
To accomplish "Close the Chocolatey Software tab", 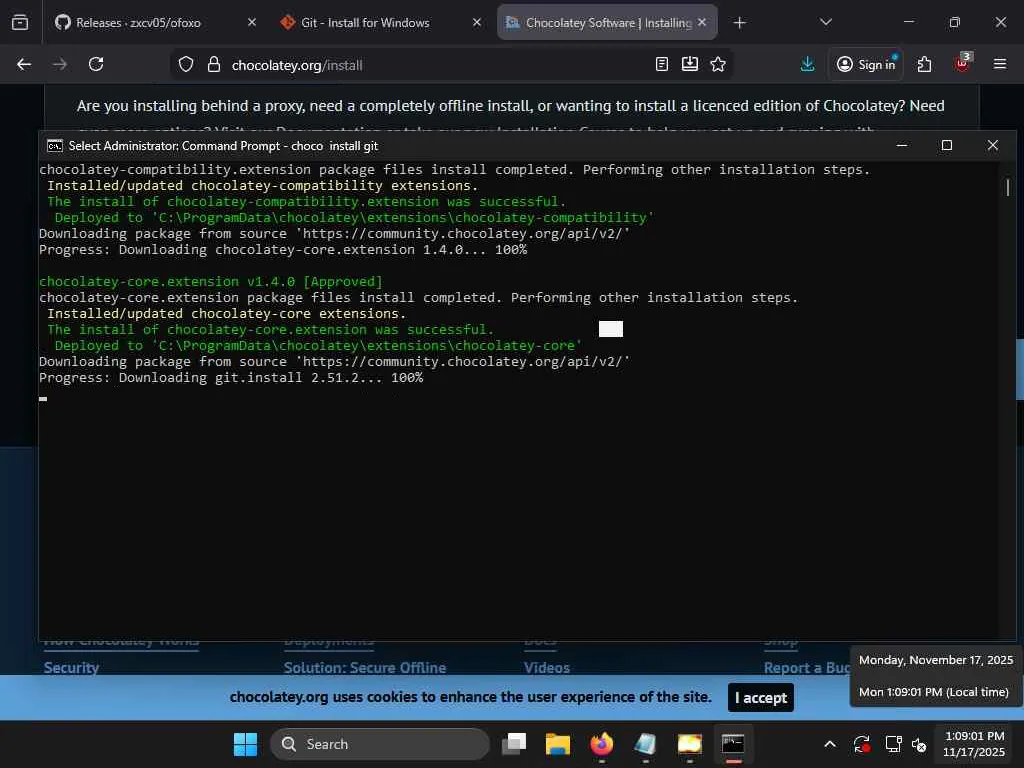I will point(702,22).
